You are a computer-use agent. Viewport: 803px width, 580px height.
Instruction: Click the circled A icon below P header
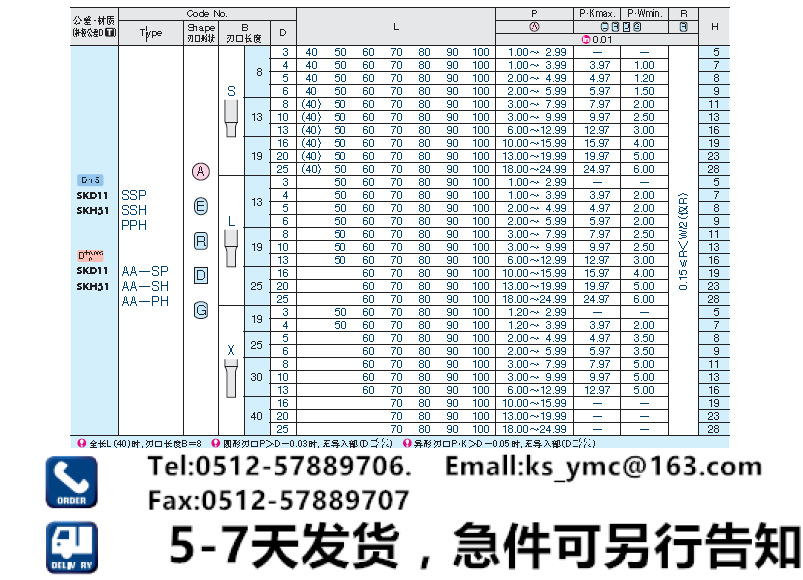pos(534,27)
